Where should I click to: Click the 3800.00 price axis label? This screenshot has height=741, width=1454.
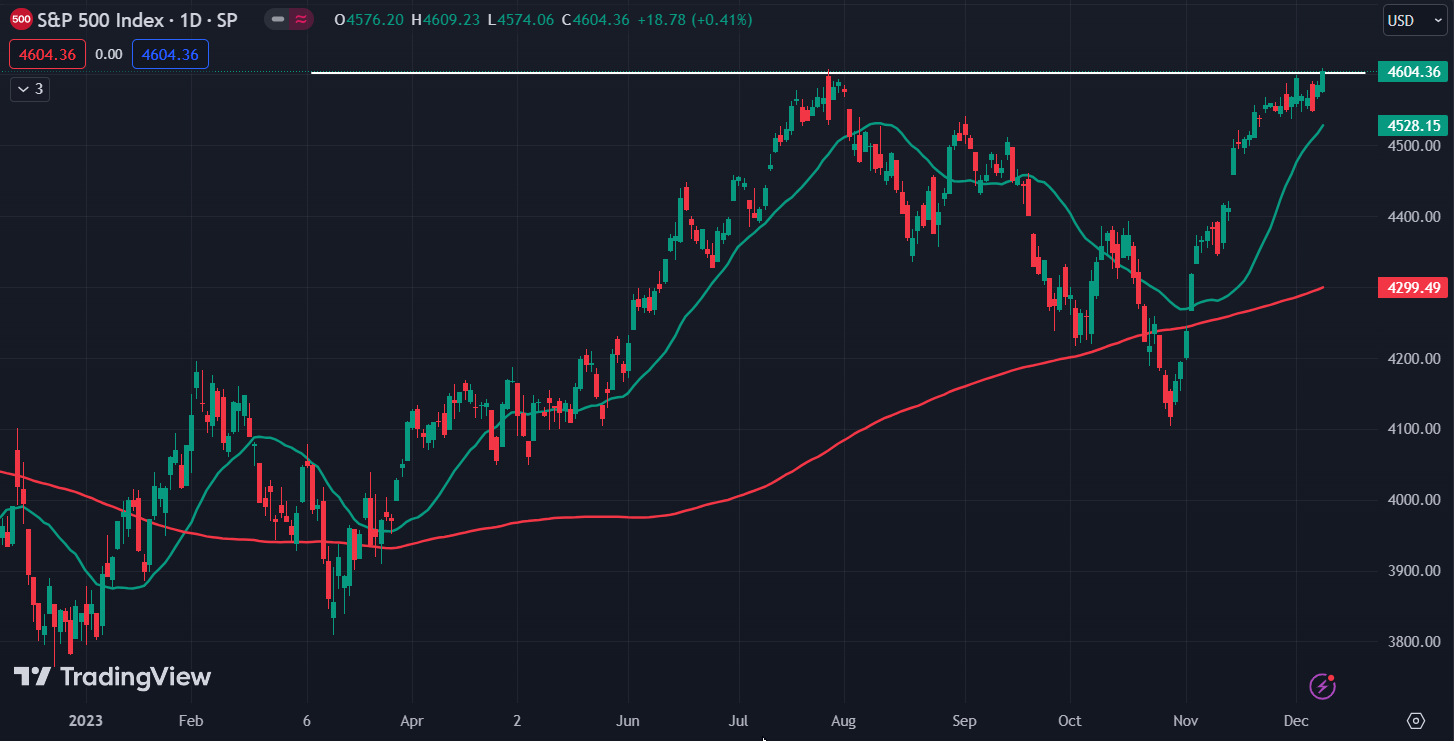point(1416,642)
